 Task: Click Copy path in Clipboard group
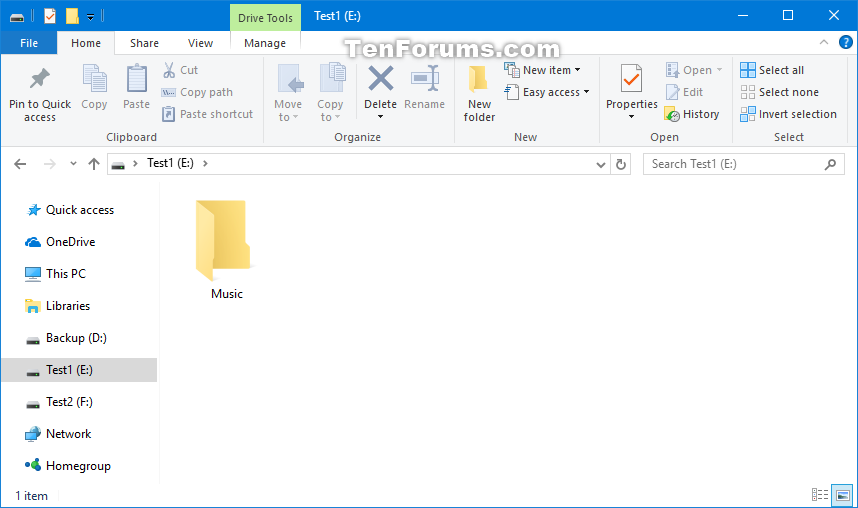coord(198,92)
